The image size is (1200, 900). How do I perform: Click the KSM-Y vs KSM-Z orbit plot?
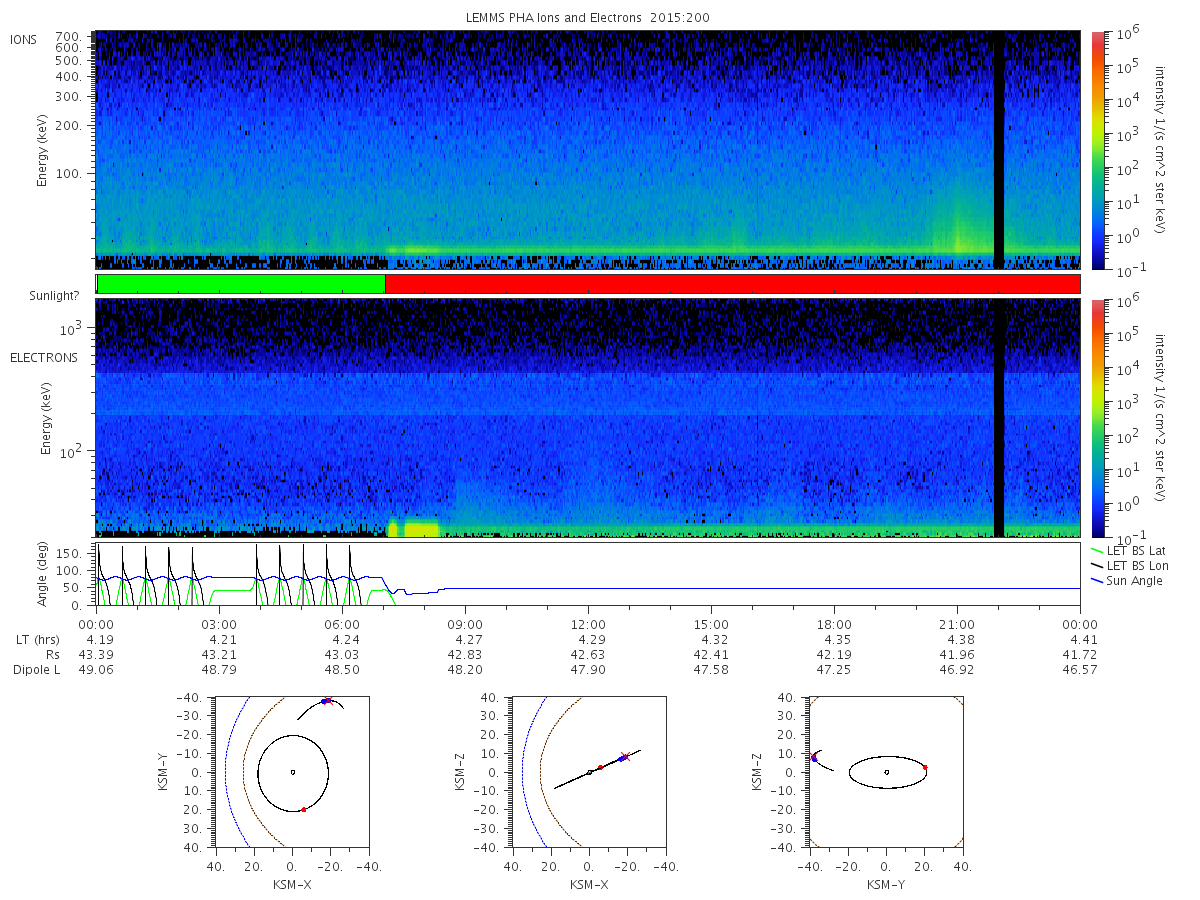pyautogui.click(x=885, y=772)
